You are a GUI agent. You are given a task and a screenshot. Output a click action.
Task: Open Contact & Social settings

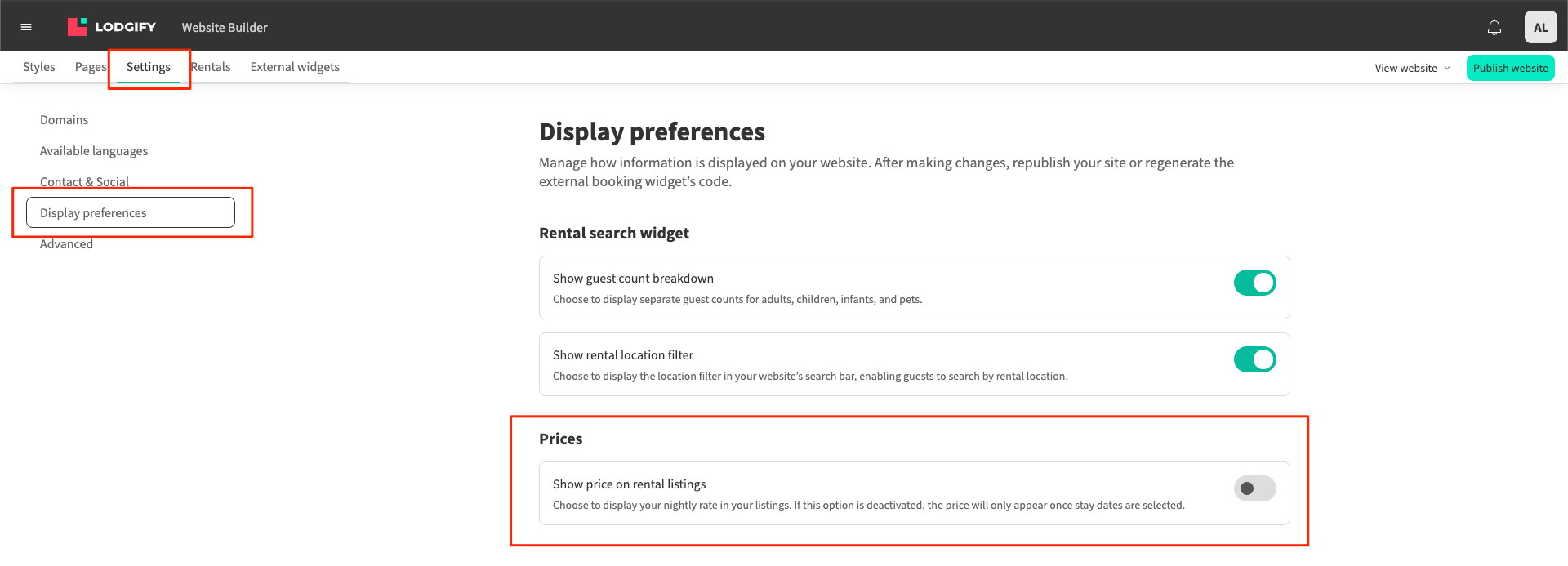point(84,181)
